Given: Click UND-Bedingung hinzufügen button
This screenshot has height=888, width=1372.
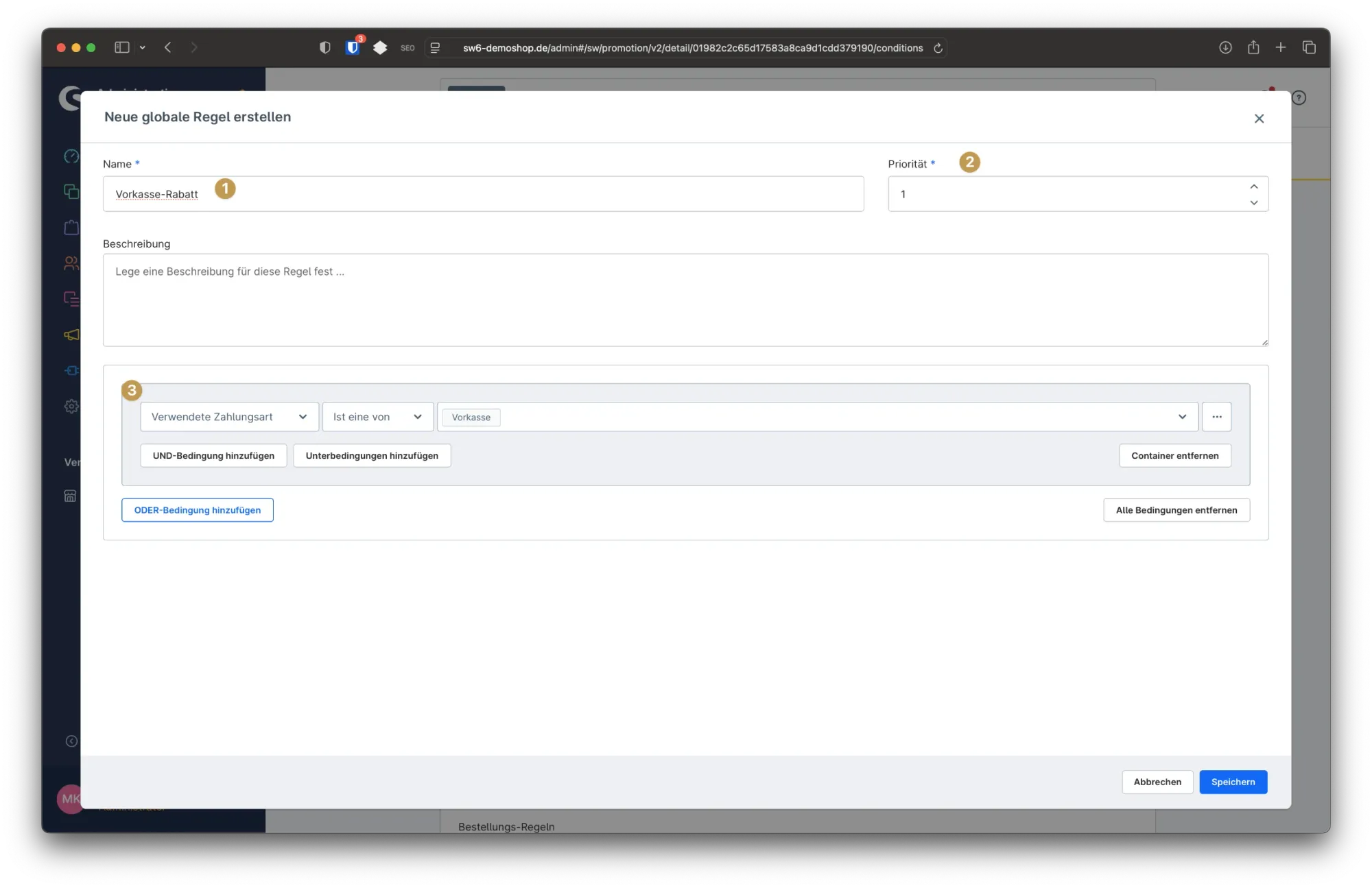Looking at the screenshot, I should [213, 456].
